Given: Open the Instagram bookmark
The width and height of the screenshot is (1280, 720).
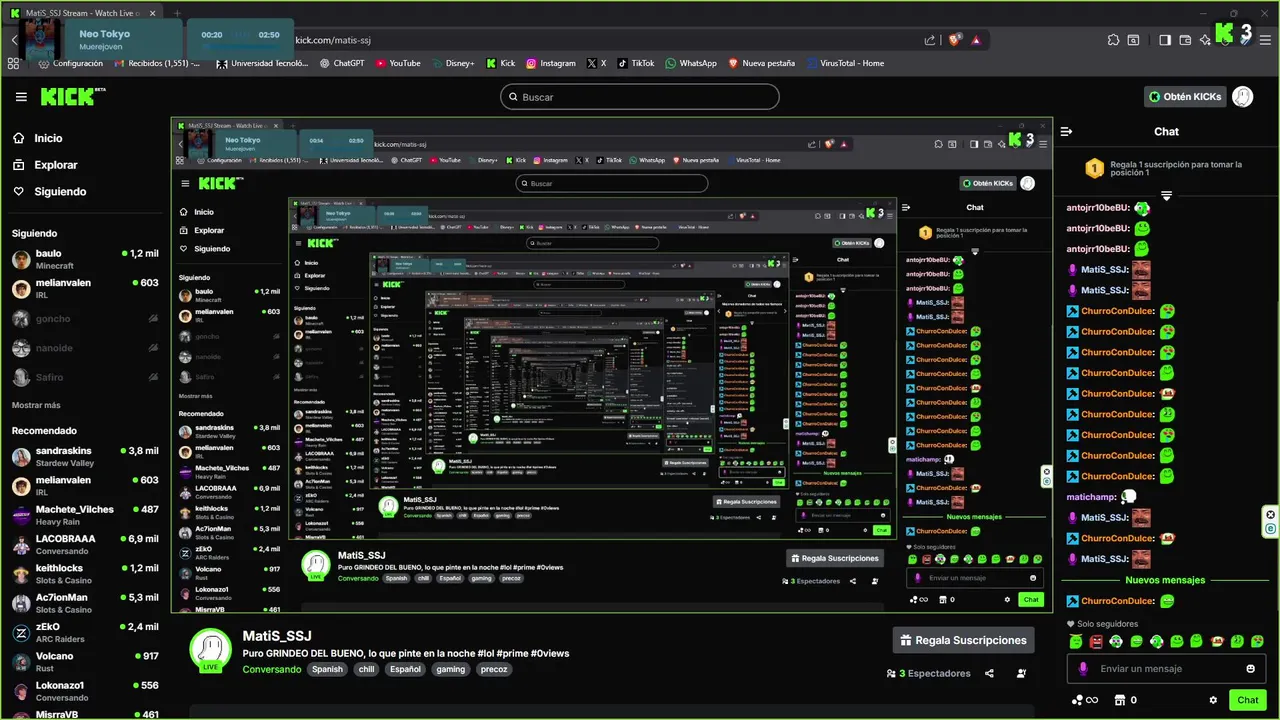Looking at the screenshot, I should 551,63.
